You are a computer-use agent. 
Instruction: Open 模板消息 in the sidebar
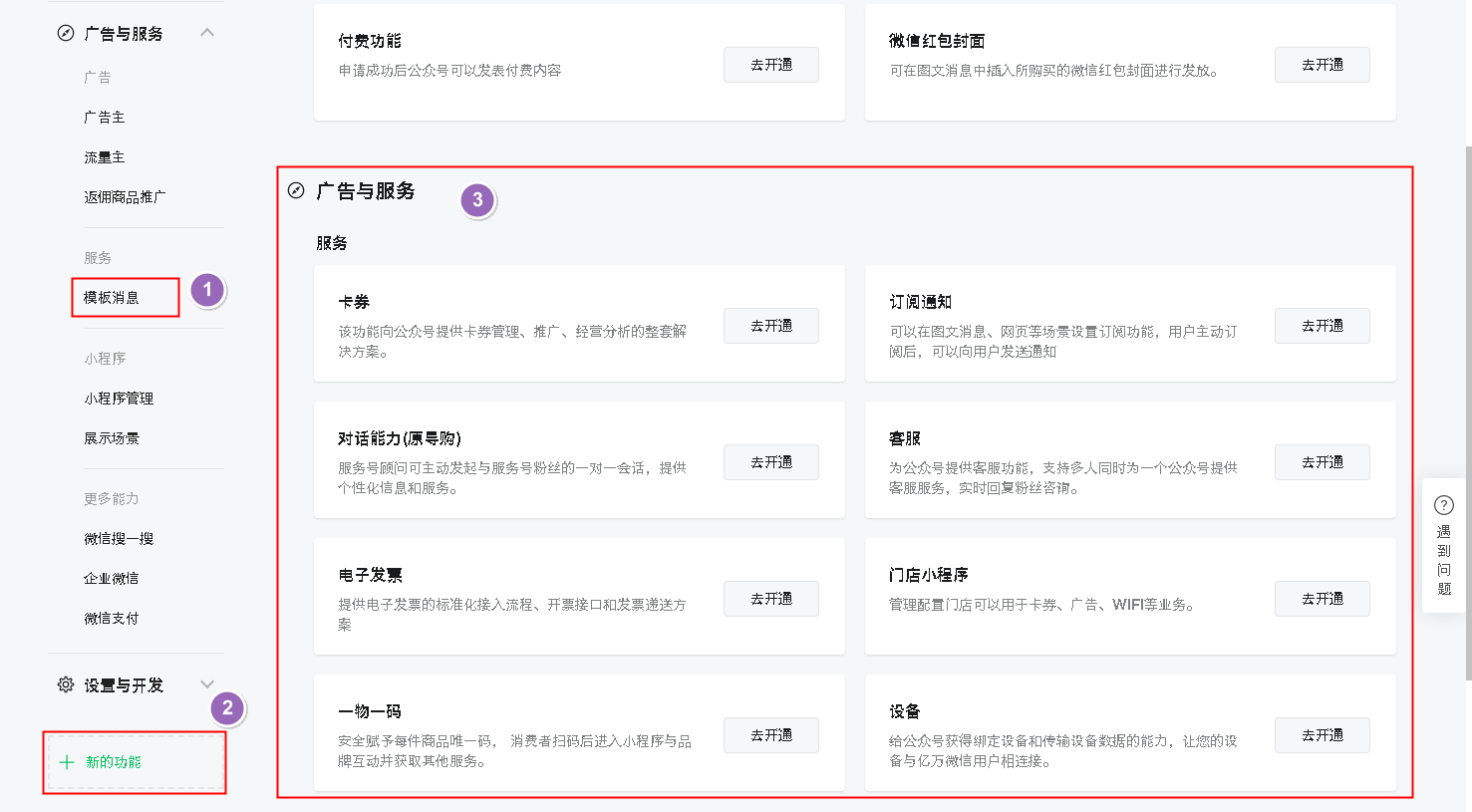tap(112, 298)
